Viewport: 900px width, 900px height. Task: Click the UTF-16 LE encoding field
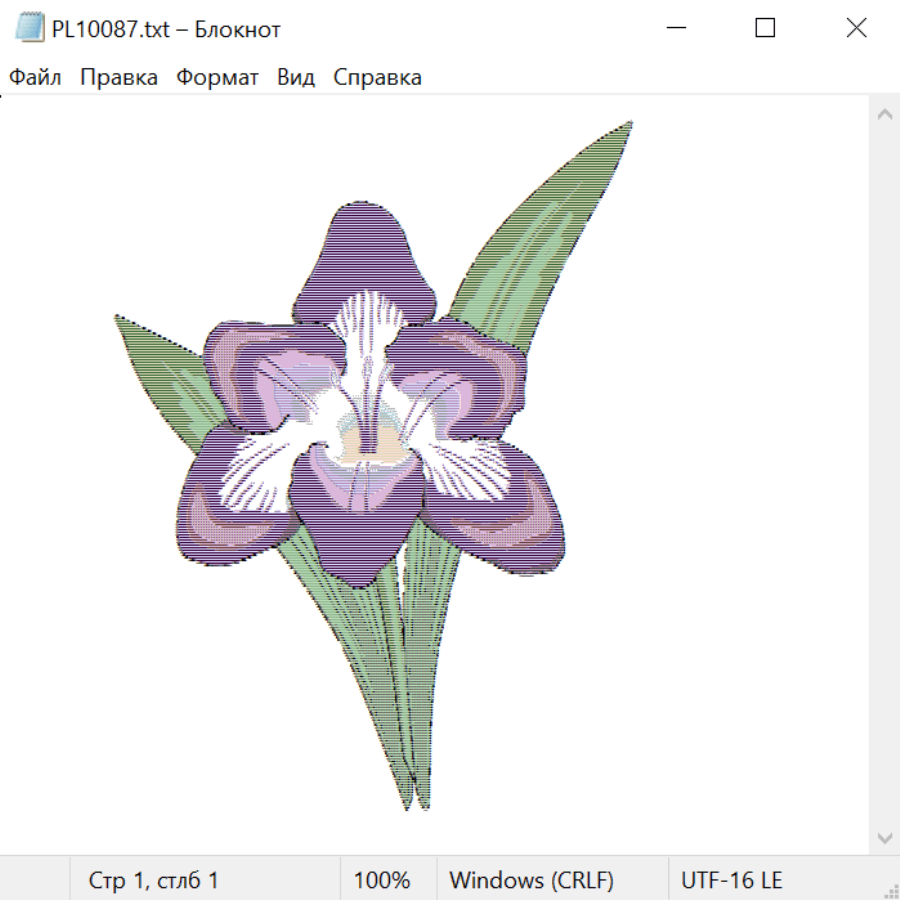(731, 881)
